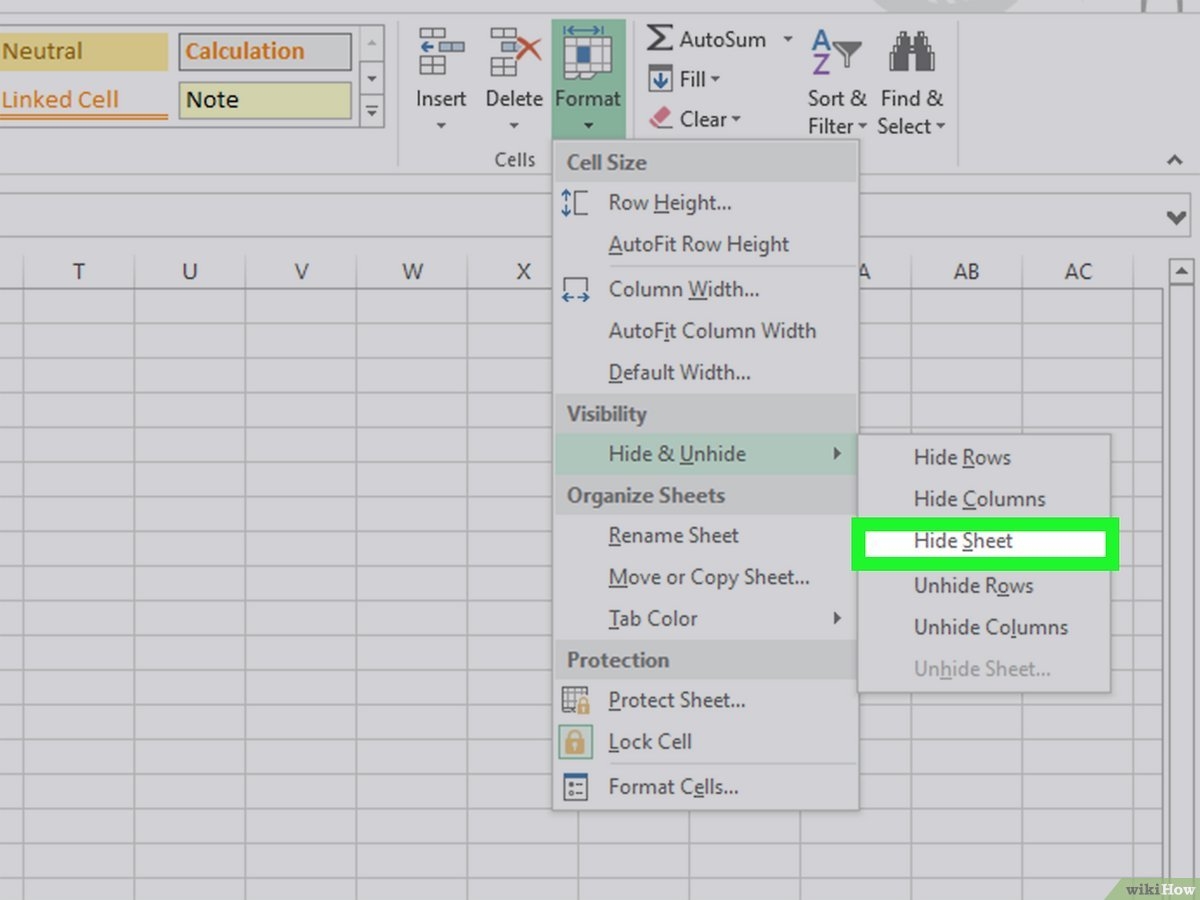Open the Tab Color option
The width and height of the screenshot is (1200, 900).
652,618
